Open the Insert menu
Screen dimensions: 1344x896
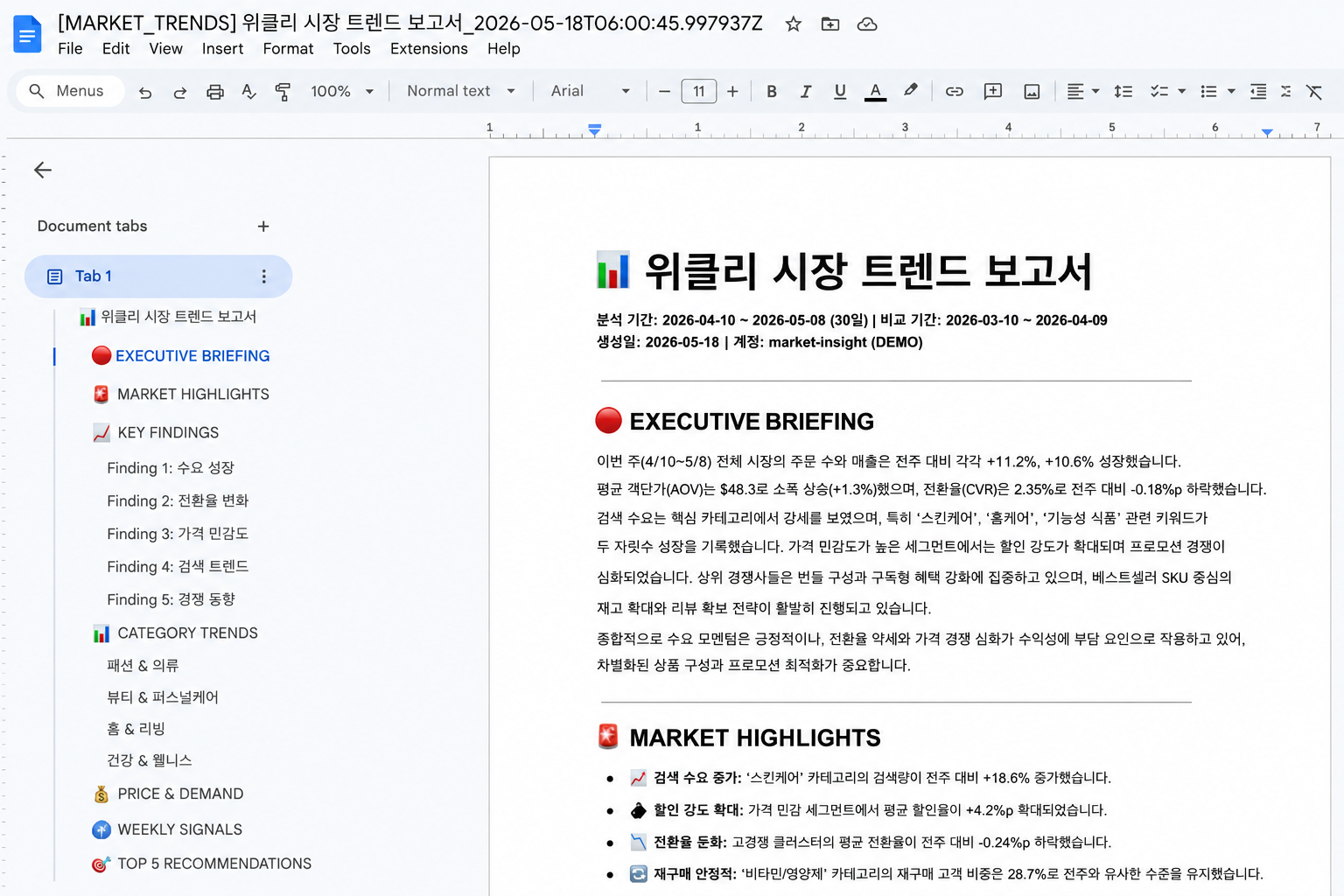[222, 49]
